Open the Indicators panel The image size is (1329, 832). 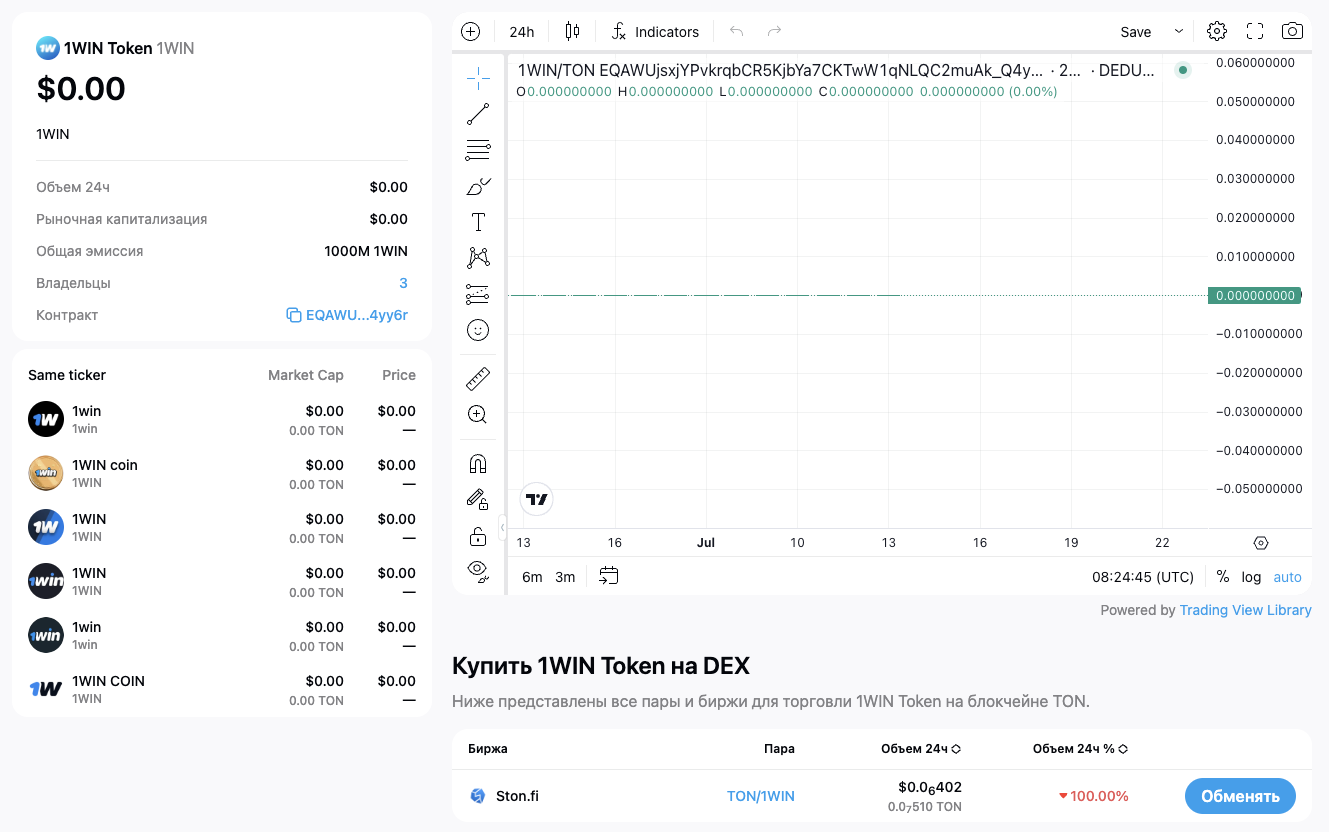tap(655, 31)
